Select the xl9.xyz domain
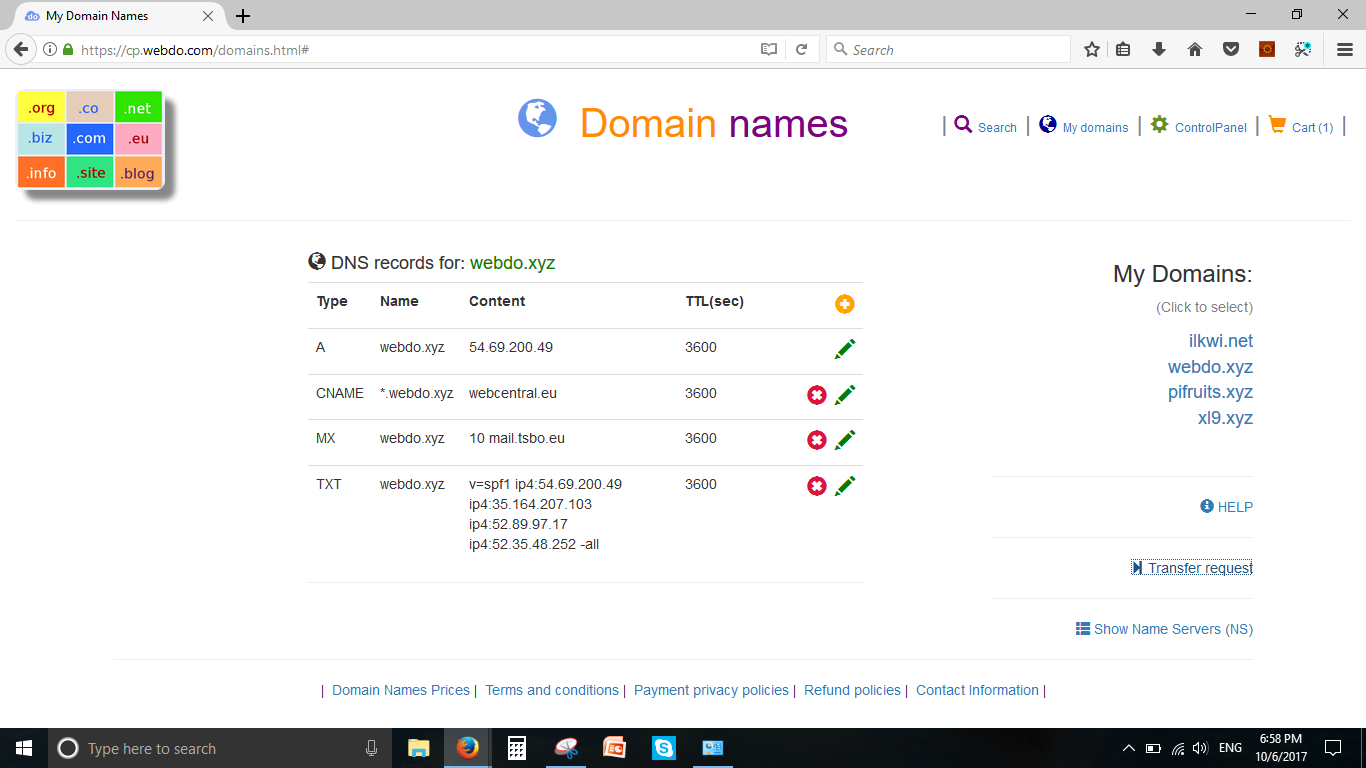The height and width of the screenshot is (768, 1366). pyautogui.click(x=1225, y=418)
